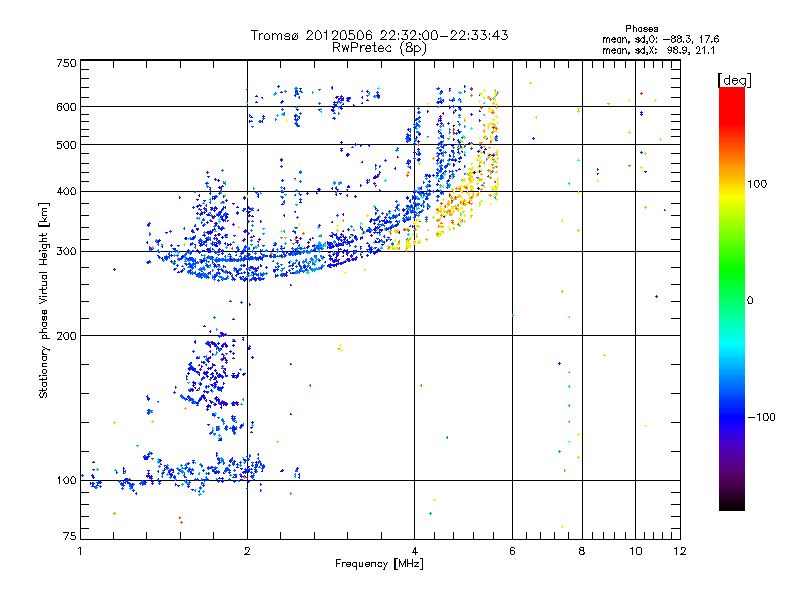Click the x-axis tick label '12'
800x600 pixels.
coord(680,551)
